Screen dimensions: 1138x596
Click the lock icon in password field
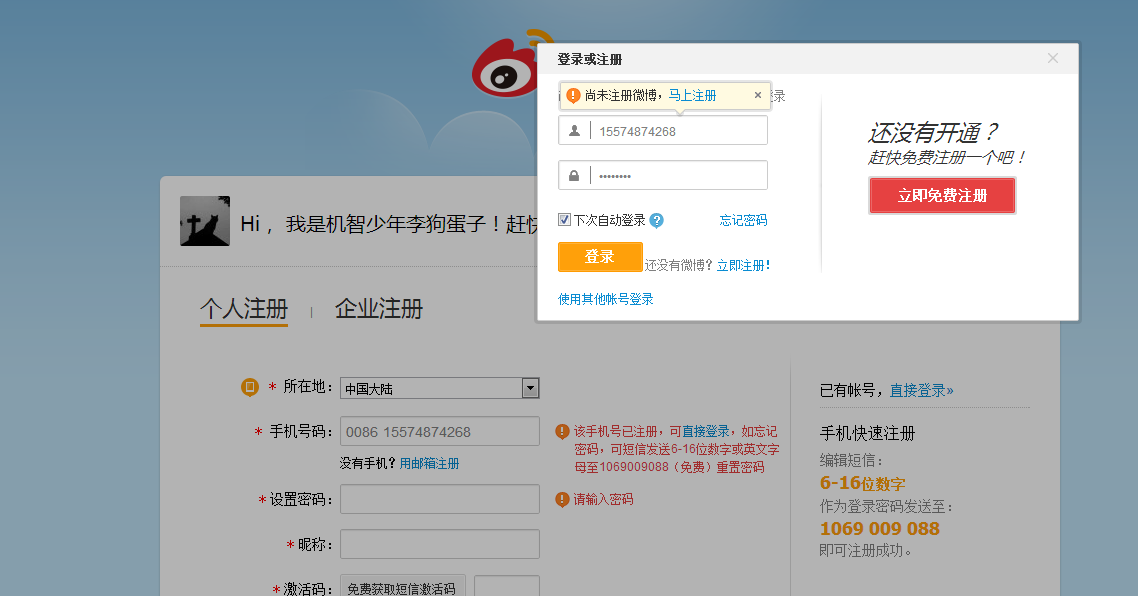pos(574,176)
